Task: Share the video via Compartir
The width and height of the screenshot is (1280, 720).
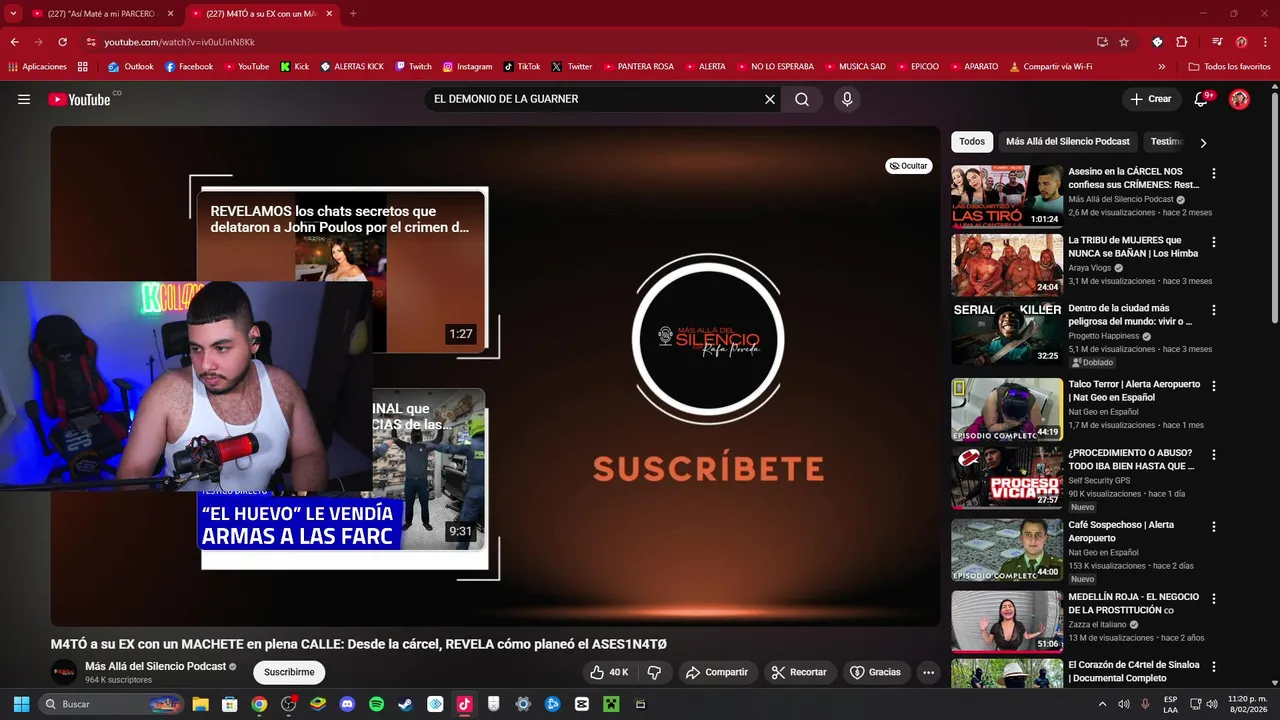Action: click(717, 672)
